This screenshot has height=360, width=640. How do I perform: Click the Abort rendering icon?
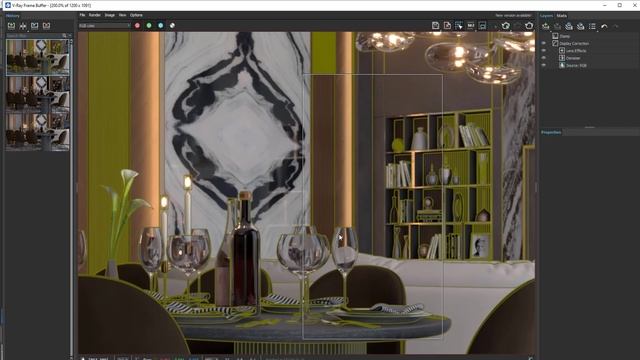point(518,26)
